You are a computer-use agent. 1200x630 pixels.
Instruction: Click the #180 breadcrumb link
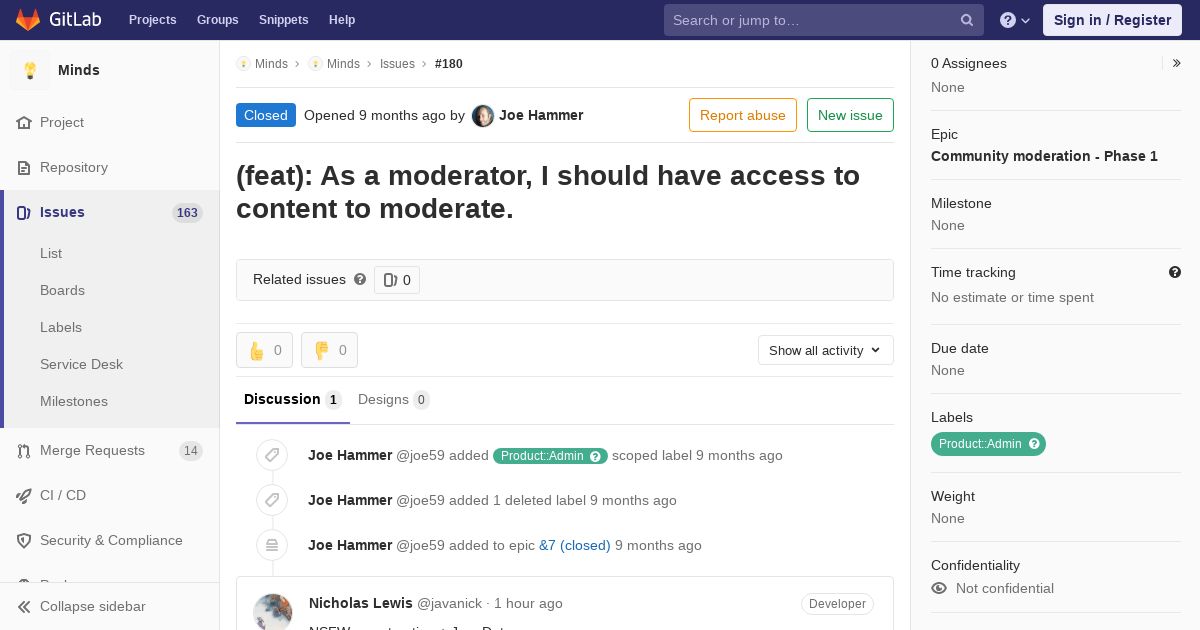click(x=449, y=64)
